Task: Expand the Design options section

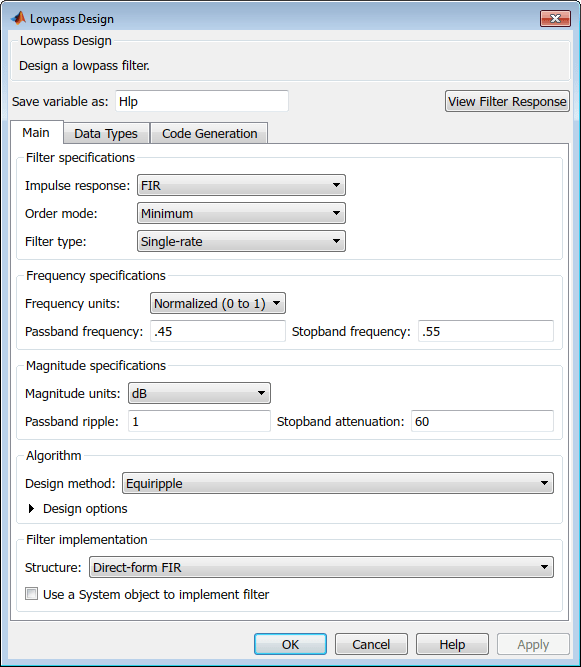Action: click(31, 508)
